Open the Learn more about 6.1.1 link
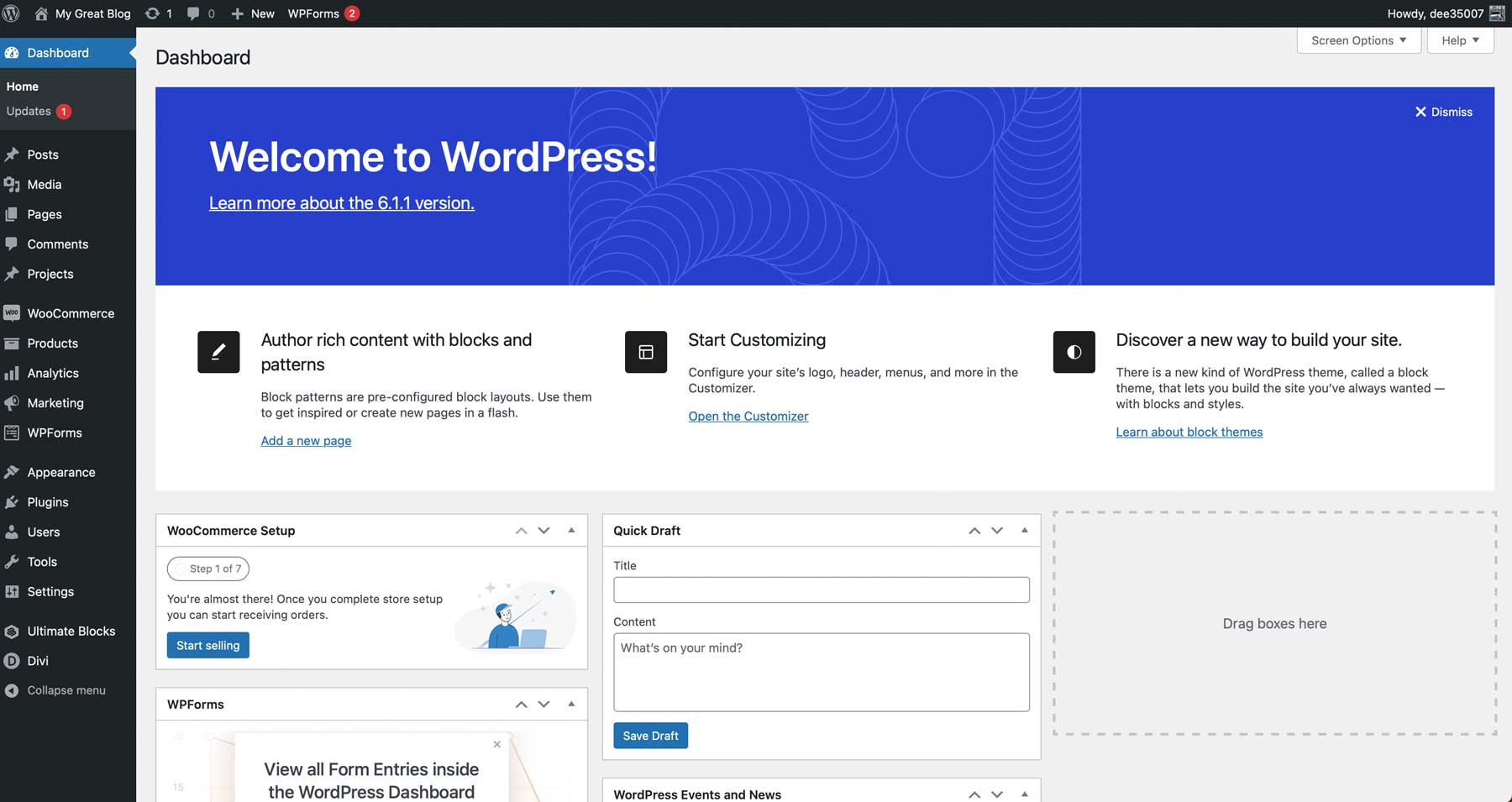This screenshot has width=1512, height=802. [x=341, y=202]
